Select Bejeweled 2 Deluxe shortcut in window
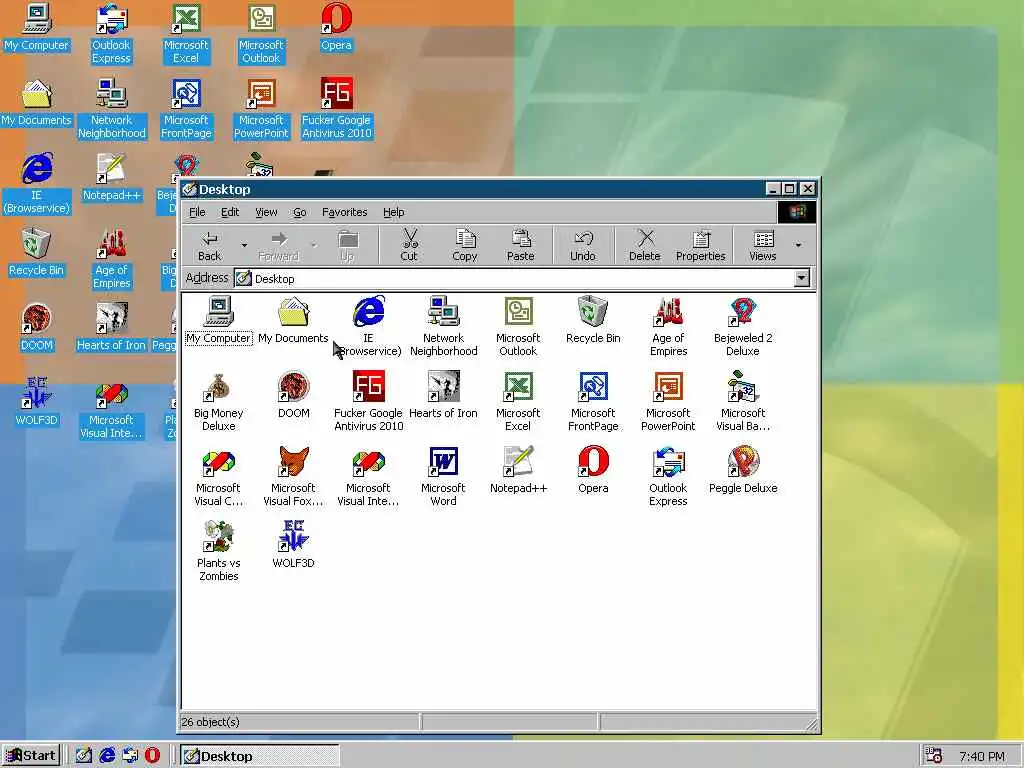This screenshot has width=1024, height=768. click(743, 327)
